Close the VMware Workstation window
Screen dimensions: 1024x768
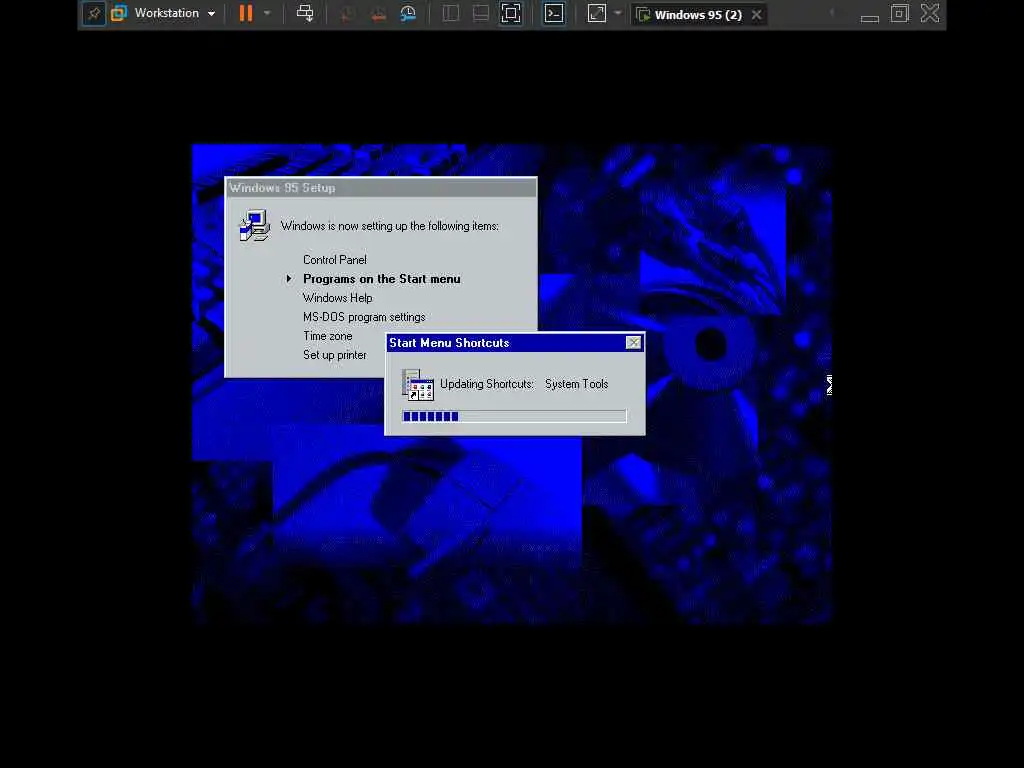(930, 13)
